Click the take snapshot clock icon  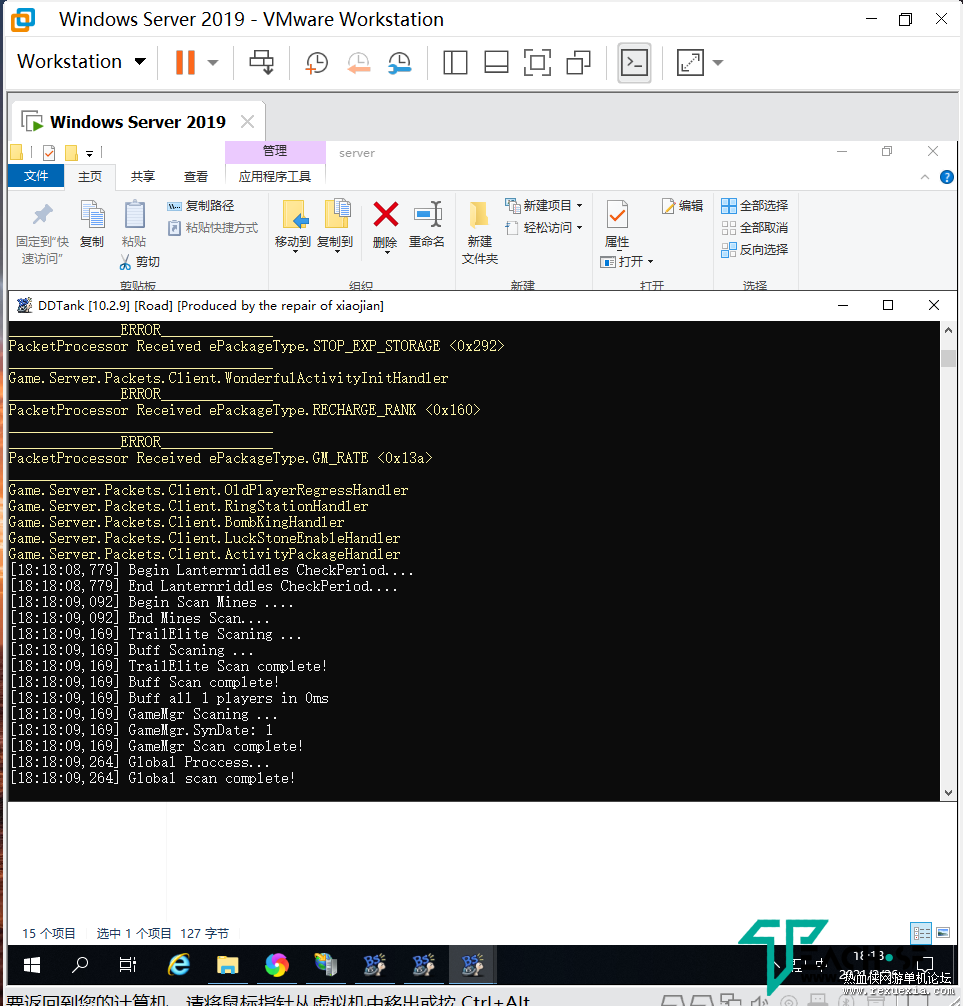(x=315, y=63)
